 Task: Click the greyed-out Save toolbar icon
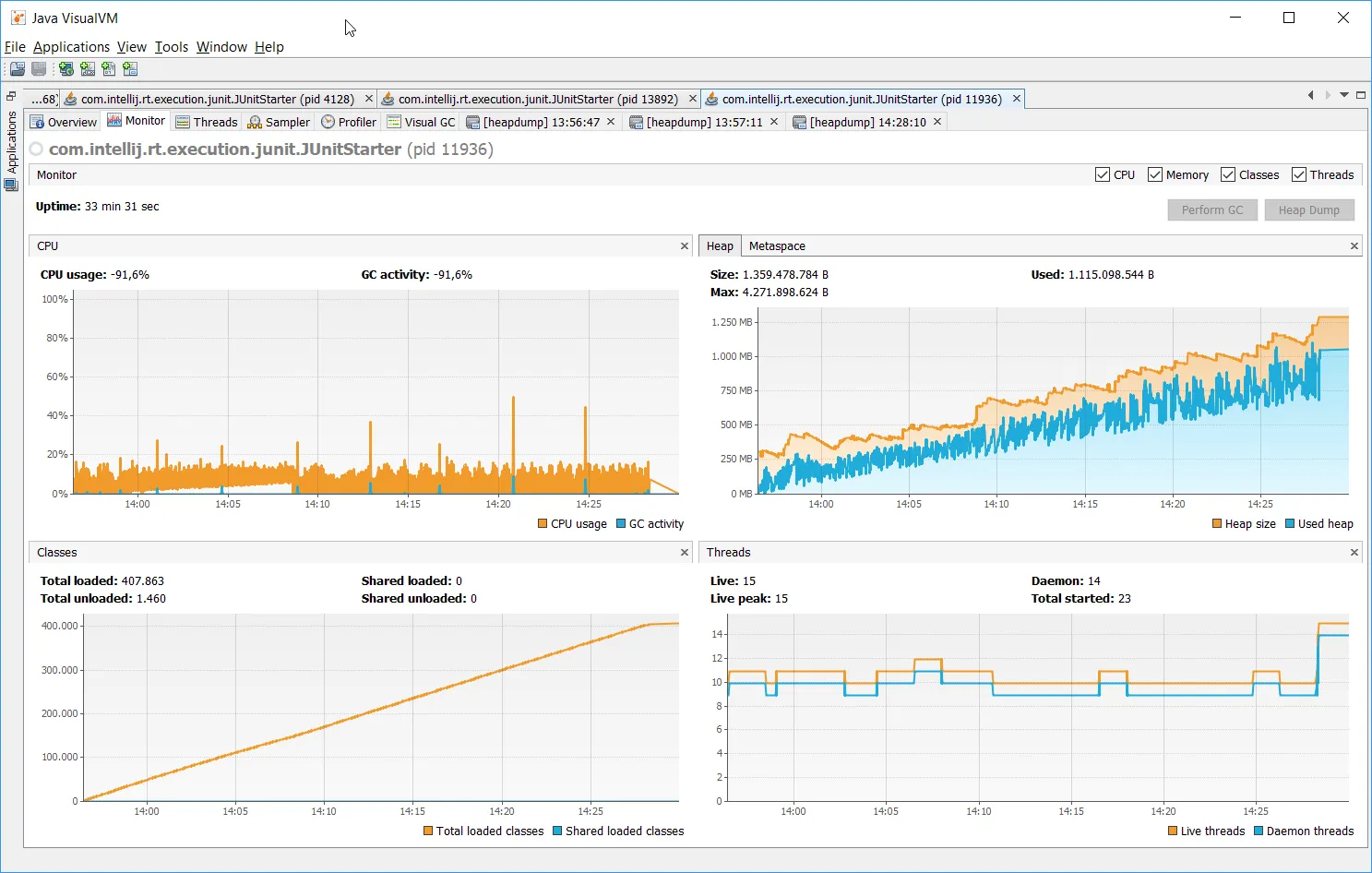coord(39,69)
